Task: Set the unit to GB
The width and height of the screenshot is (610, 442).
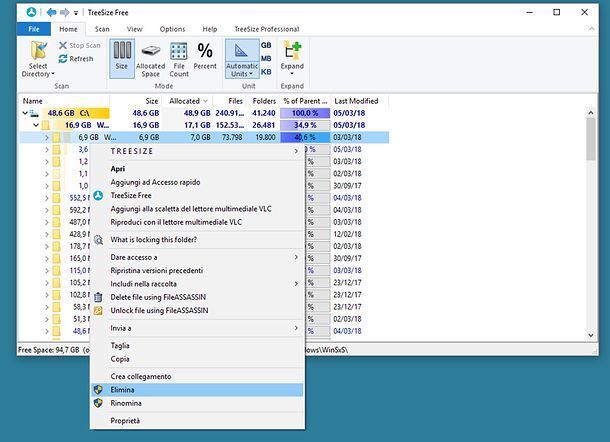Action: [x=266, y=45]
